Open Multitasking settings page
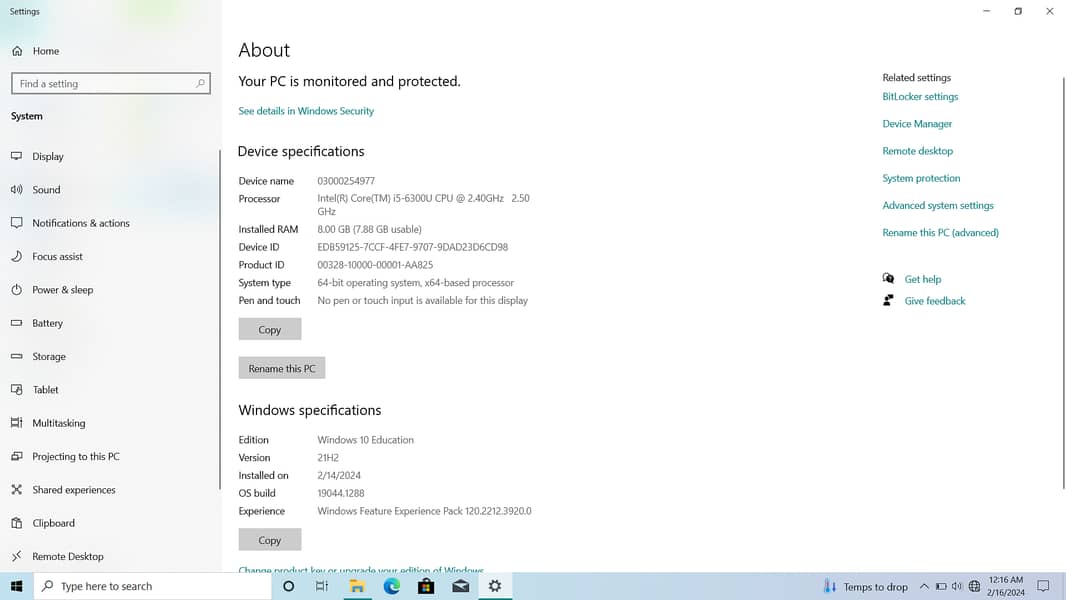 (58, 423)
